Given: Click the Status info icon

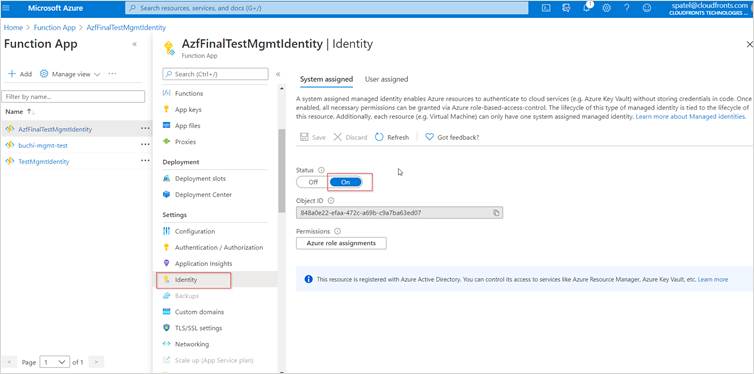Looking at the screenshot, I should (321, 170).
